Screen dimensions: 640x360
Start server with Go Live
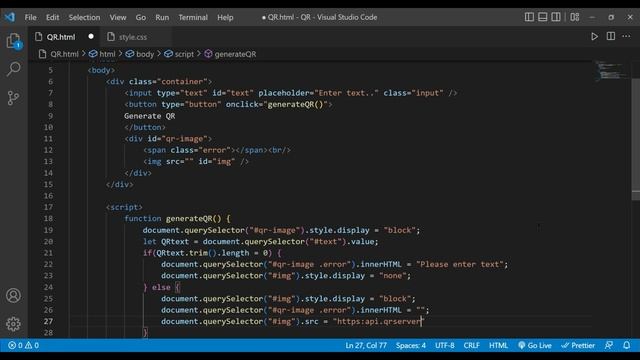coord(535,345)
